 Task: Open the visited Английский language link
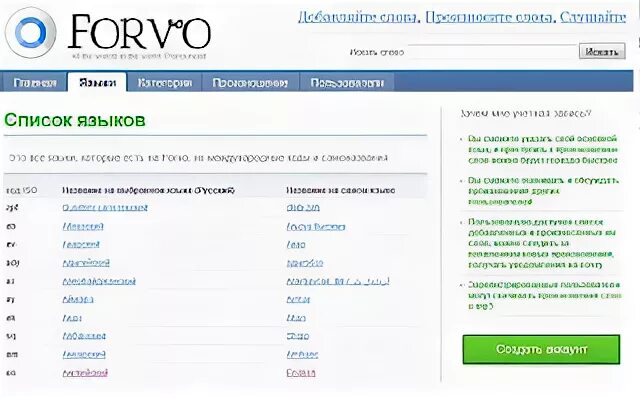click(85, 373)
